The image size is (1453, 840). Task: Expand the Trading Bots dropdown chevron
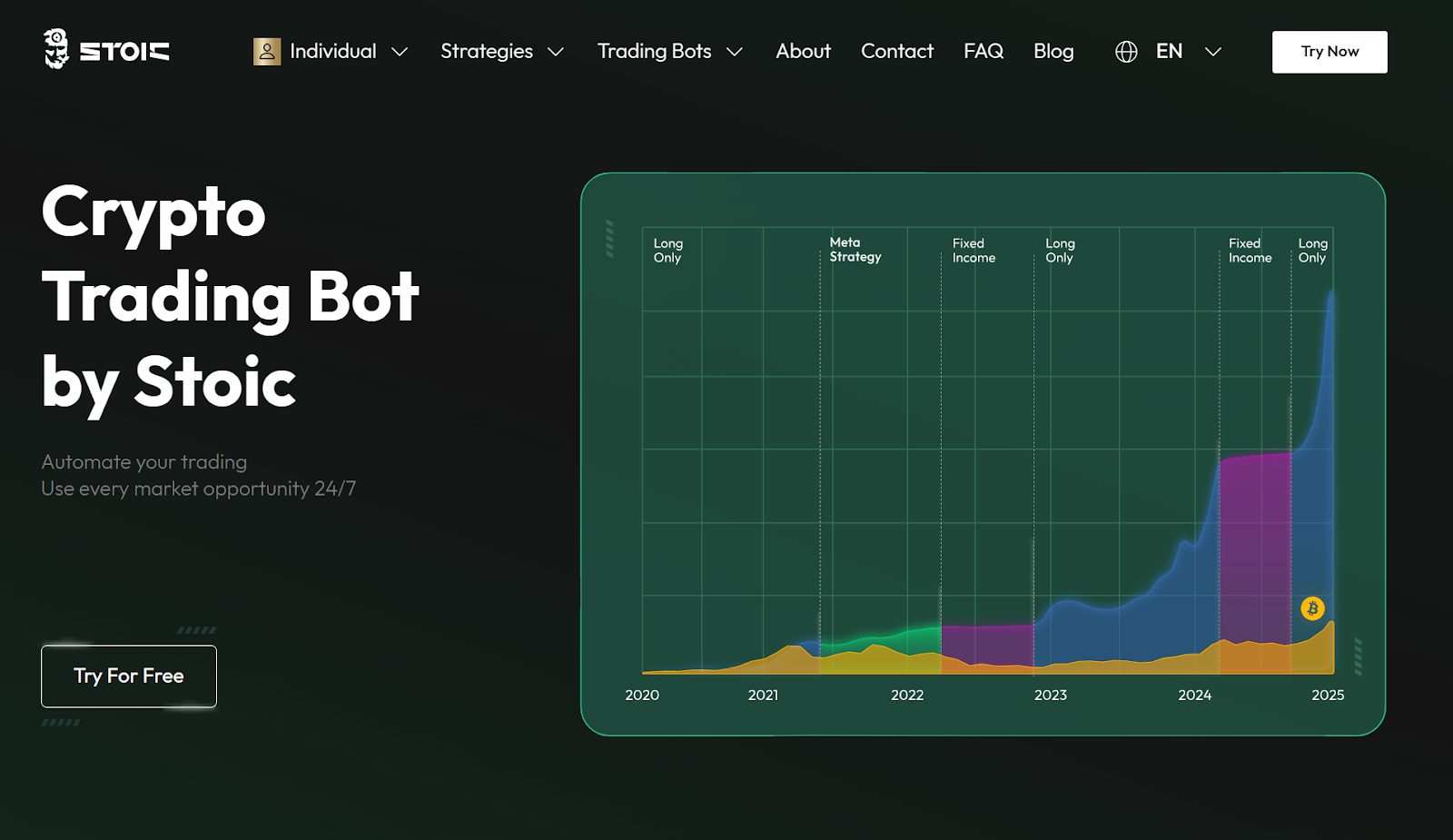(735, 52)
